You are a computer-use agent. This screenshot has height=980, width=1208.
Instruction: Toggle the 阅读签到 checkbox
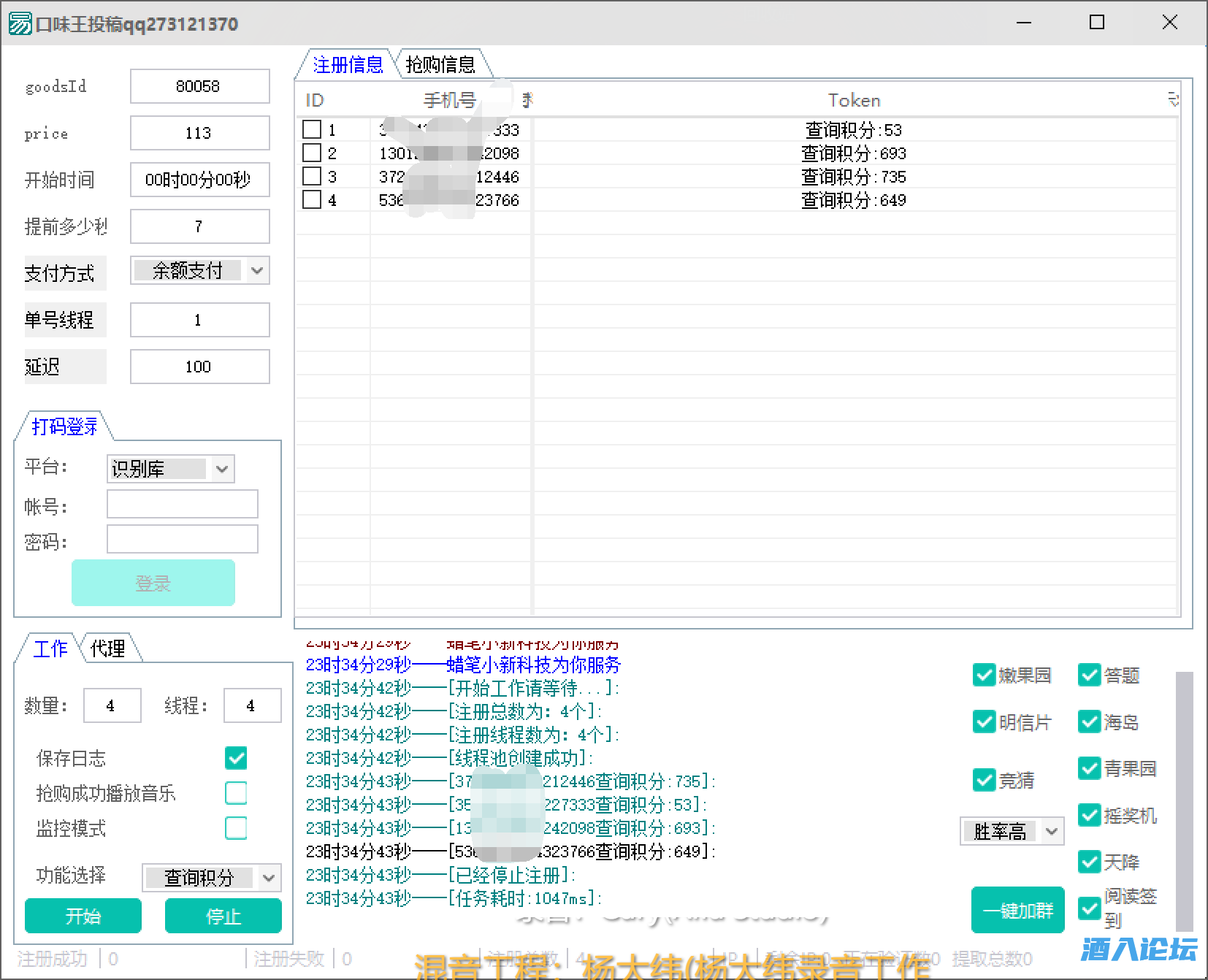coord(1089,908)
